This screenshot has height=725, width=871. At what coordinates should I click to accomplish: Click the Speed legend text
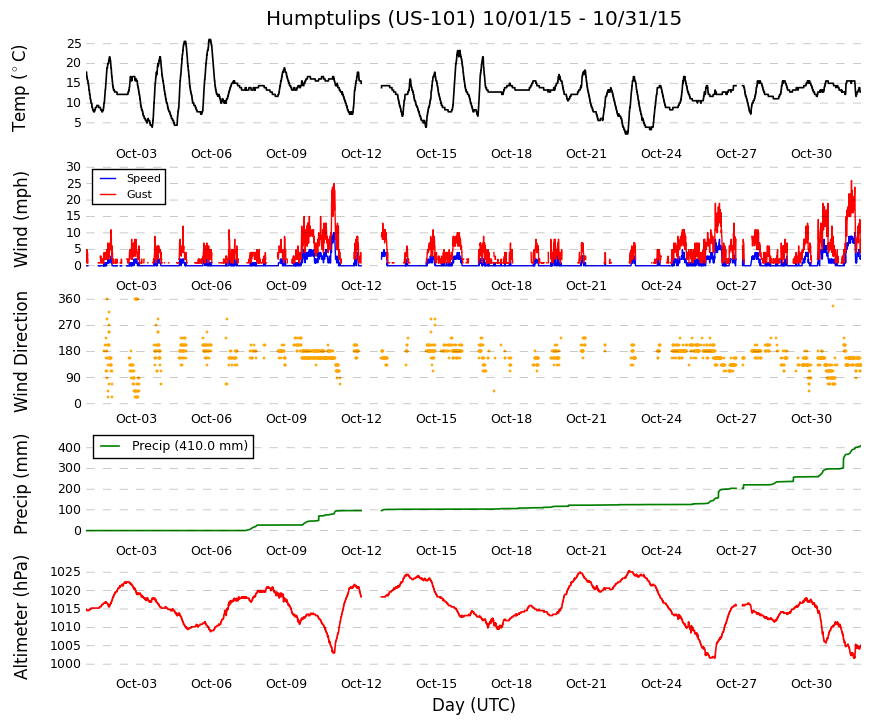coord(143,178)
